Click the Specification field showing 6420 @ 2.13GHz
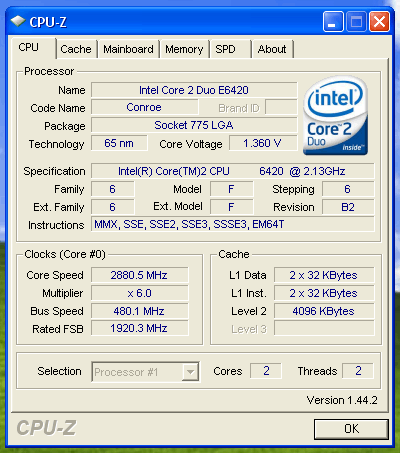 tap(232, 171)
